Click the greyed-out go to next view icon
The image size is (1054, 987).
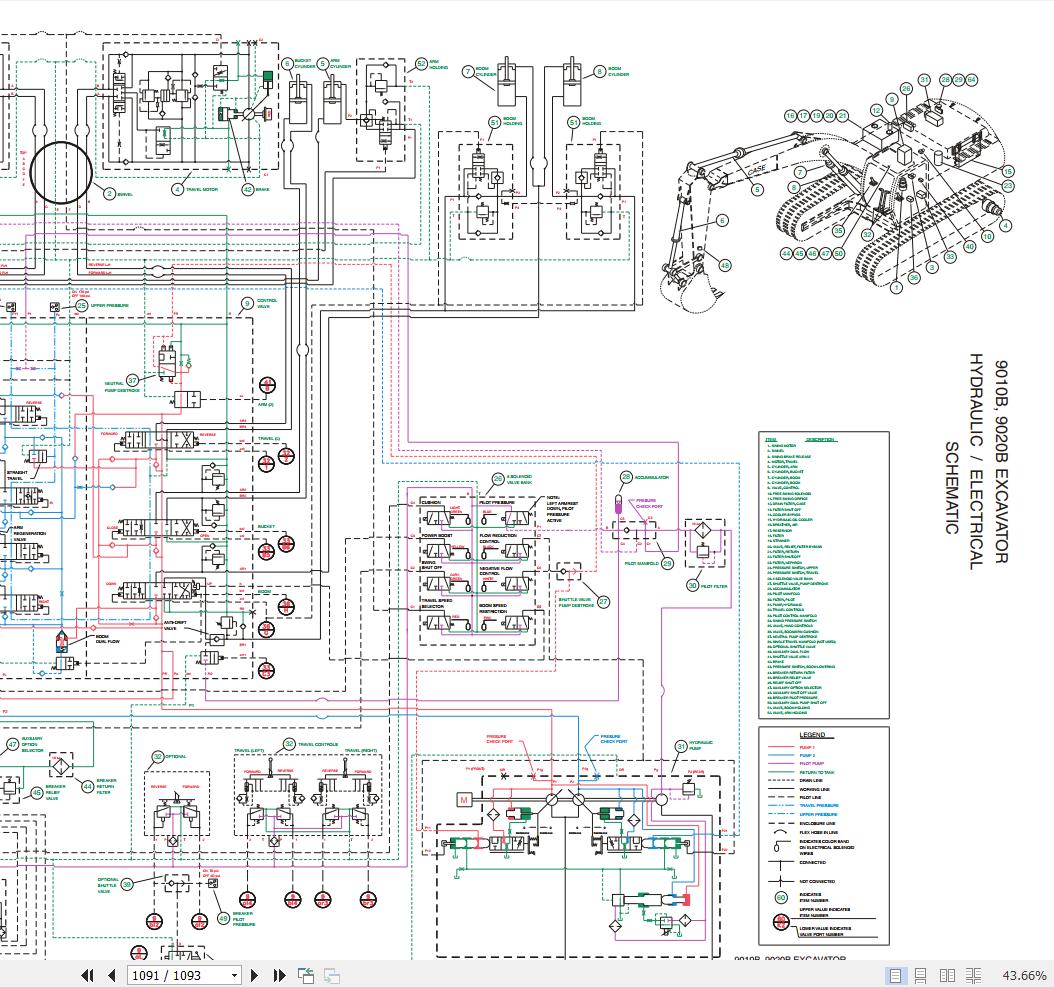331,976
